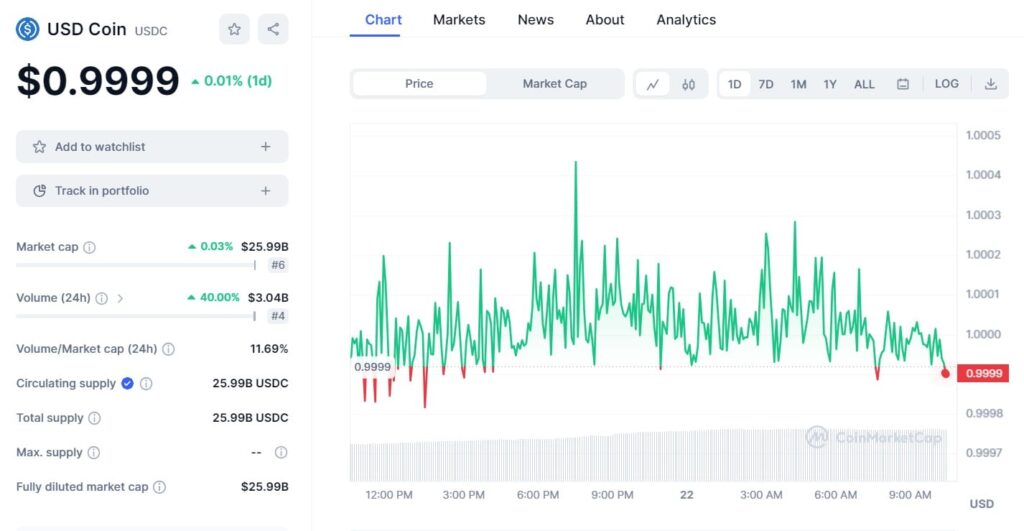1024x531 pixels.
Task: Click plus icon on Add to watchlist
Action: tap(265, 147)
